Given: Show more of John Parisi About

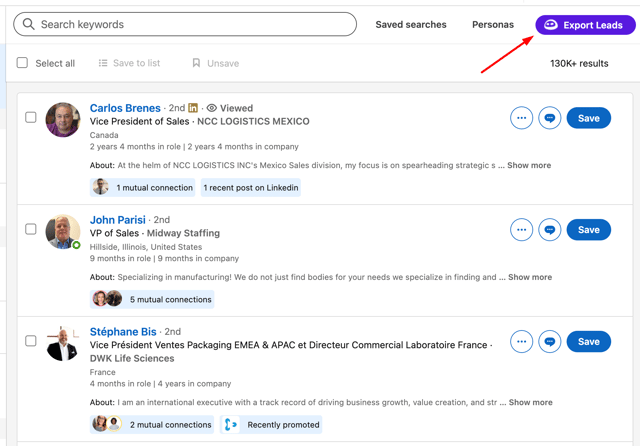Looking at the screenshot, I should 530,277.
